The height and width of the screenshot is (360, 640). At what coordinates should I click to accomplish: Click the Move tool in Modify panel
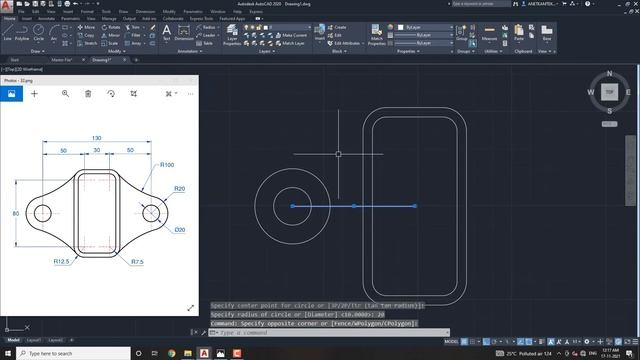coord(86,27)
